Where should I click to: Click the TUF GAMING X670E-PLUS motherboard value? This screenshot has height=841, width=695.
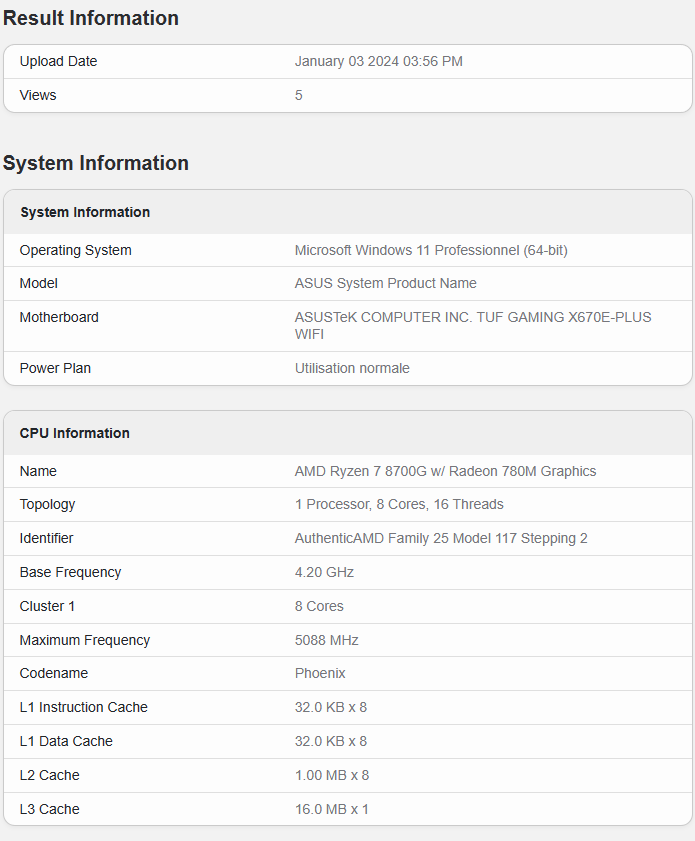tap(472, 325)
